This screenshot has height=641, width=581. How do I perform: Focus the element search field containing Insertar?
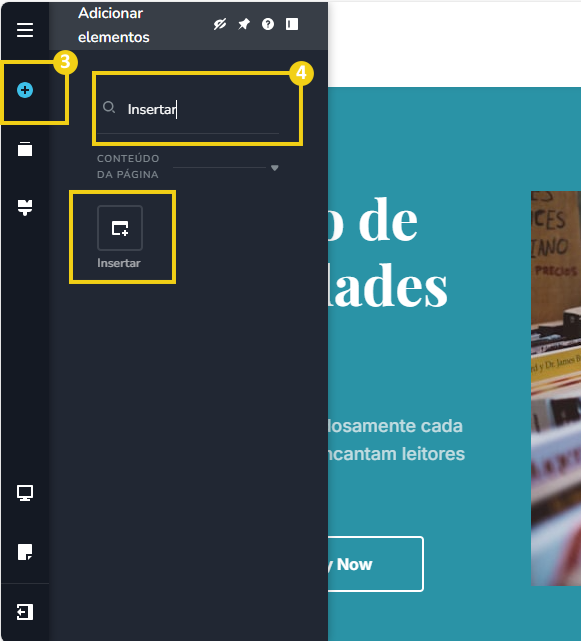[188, 110]
